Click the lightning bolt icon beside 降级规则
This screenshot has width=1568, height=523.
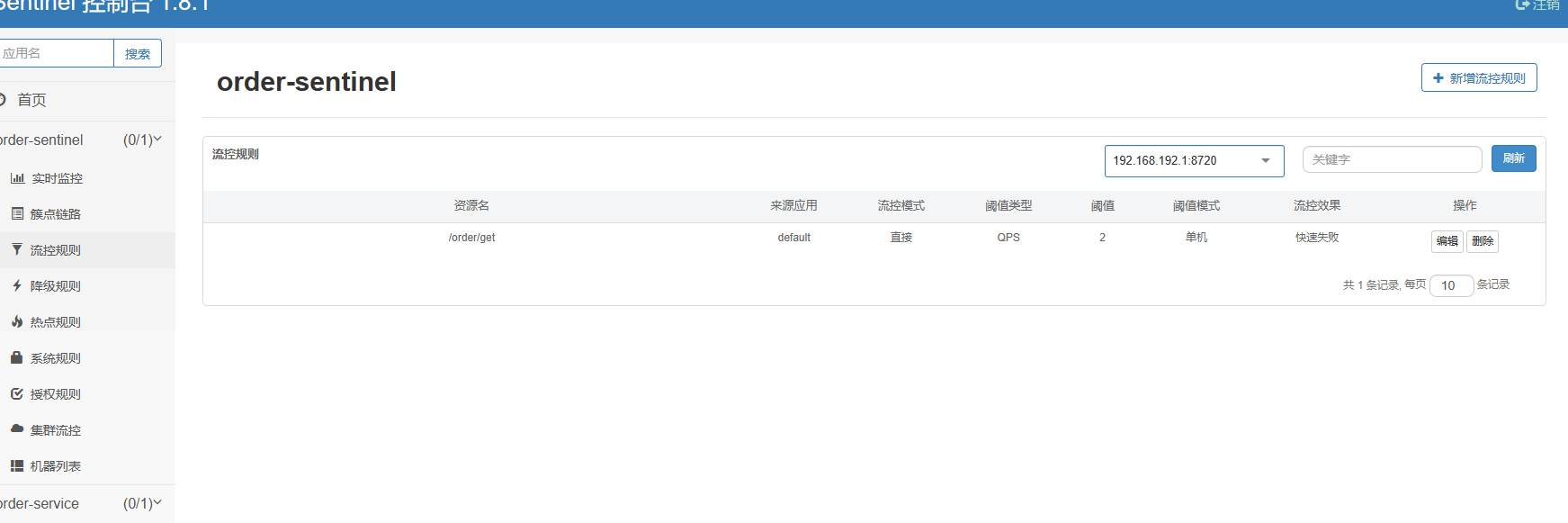[17, 285]
